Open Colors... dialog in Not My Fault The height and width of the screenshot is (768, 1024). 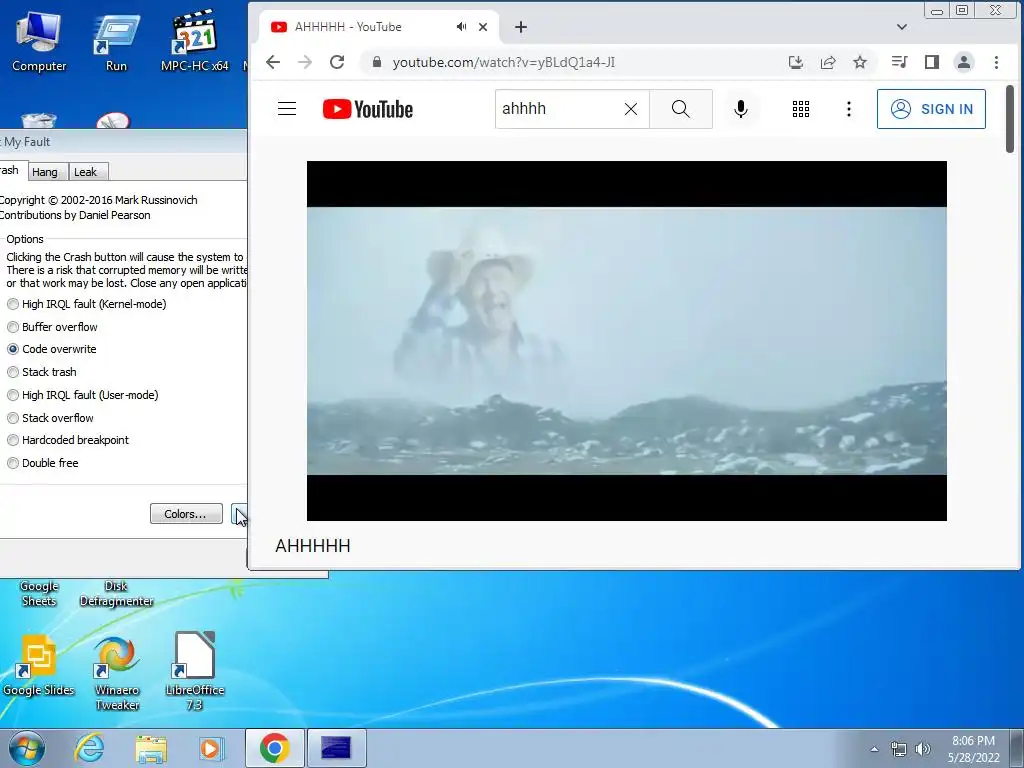coord(186,514)
